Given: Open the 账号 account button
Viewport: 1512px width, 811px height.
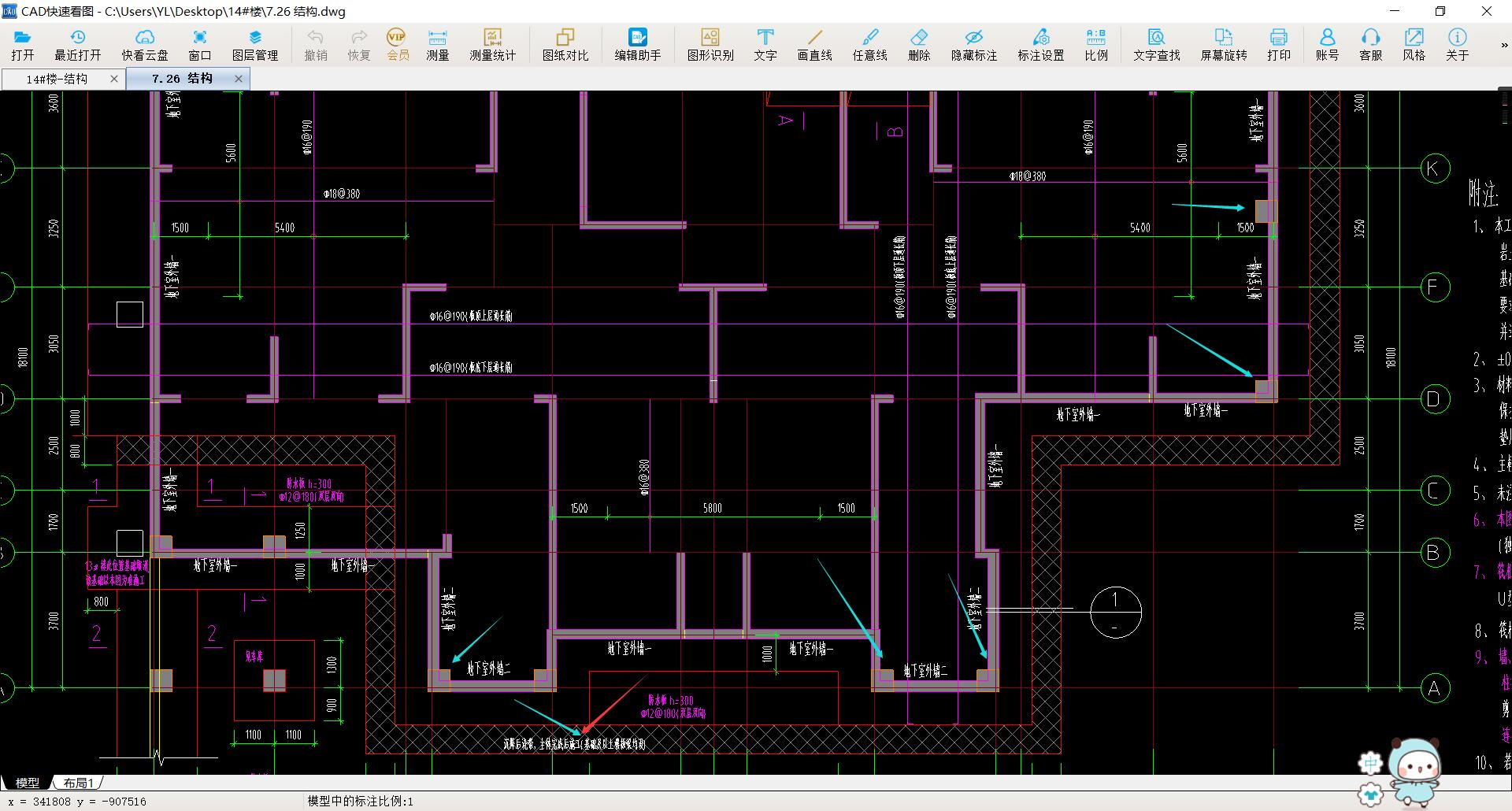Looking at the screenshot, I should [1326, 44].
